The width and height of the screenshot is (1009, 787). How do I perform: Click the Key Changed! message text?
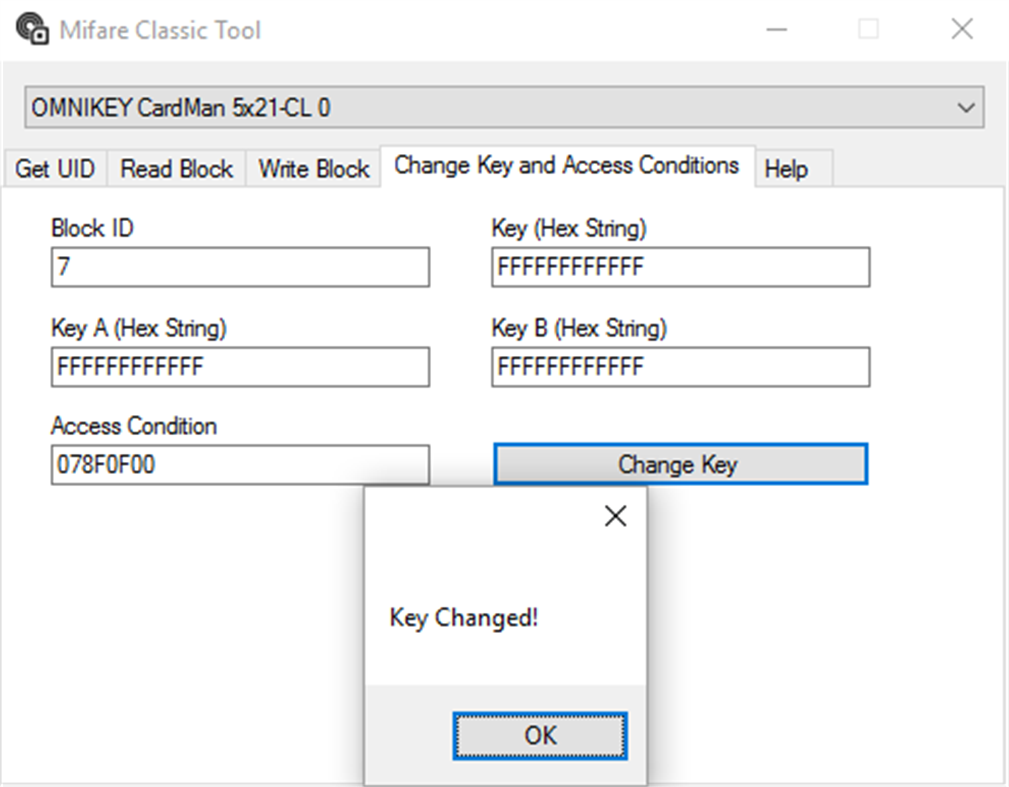pyautogui.click(x=464, y=618)
